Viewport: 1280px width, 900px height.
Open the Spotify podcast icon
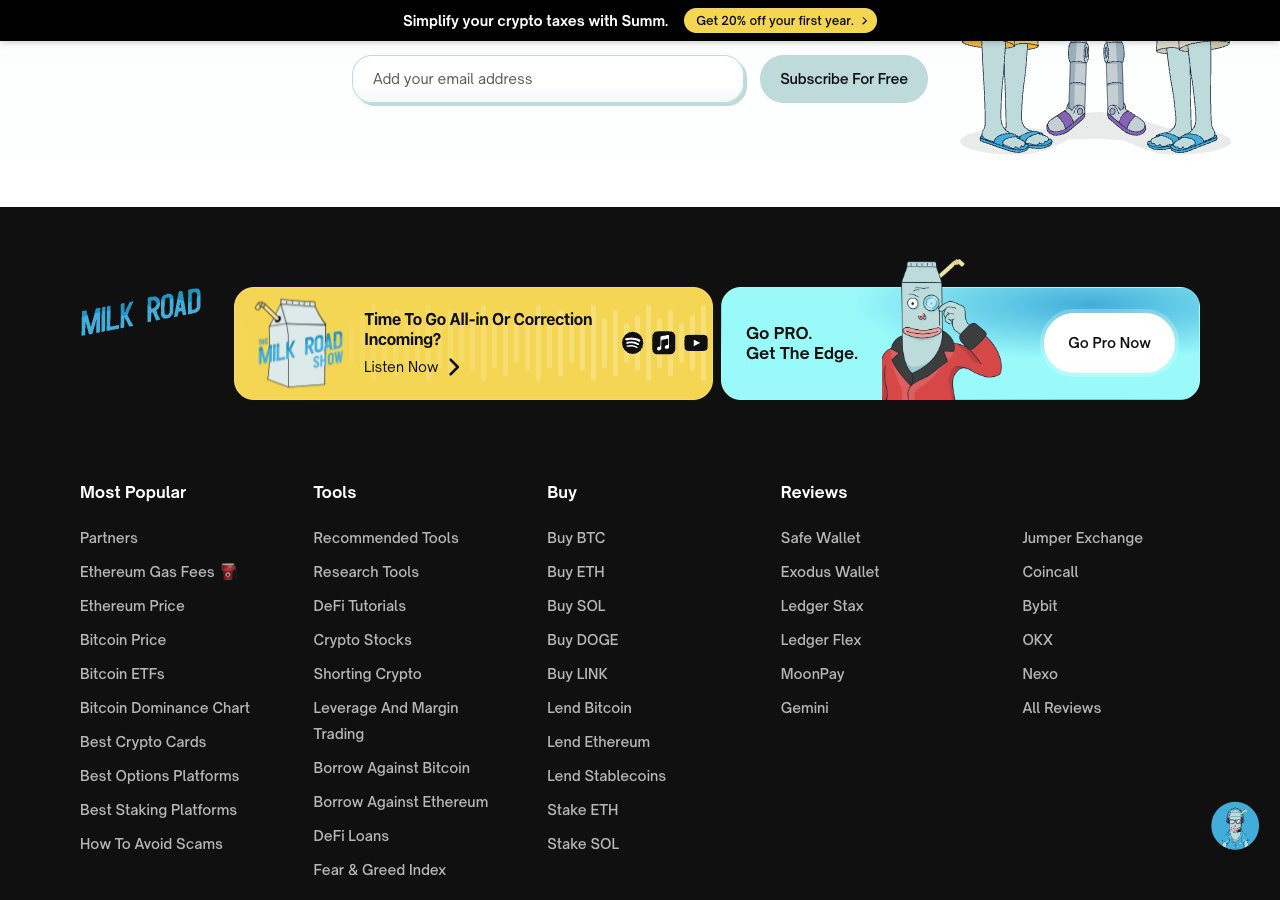pyautogui.click(x=632, y=343)
